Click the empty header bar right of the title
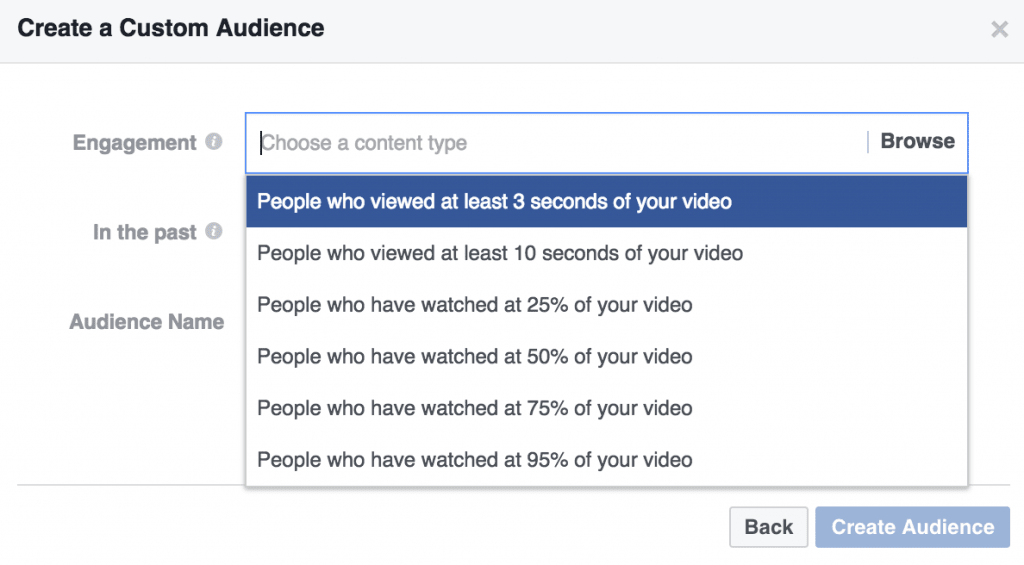 [650, 29]
